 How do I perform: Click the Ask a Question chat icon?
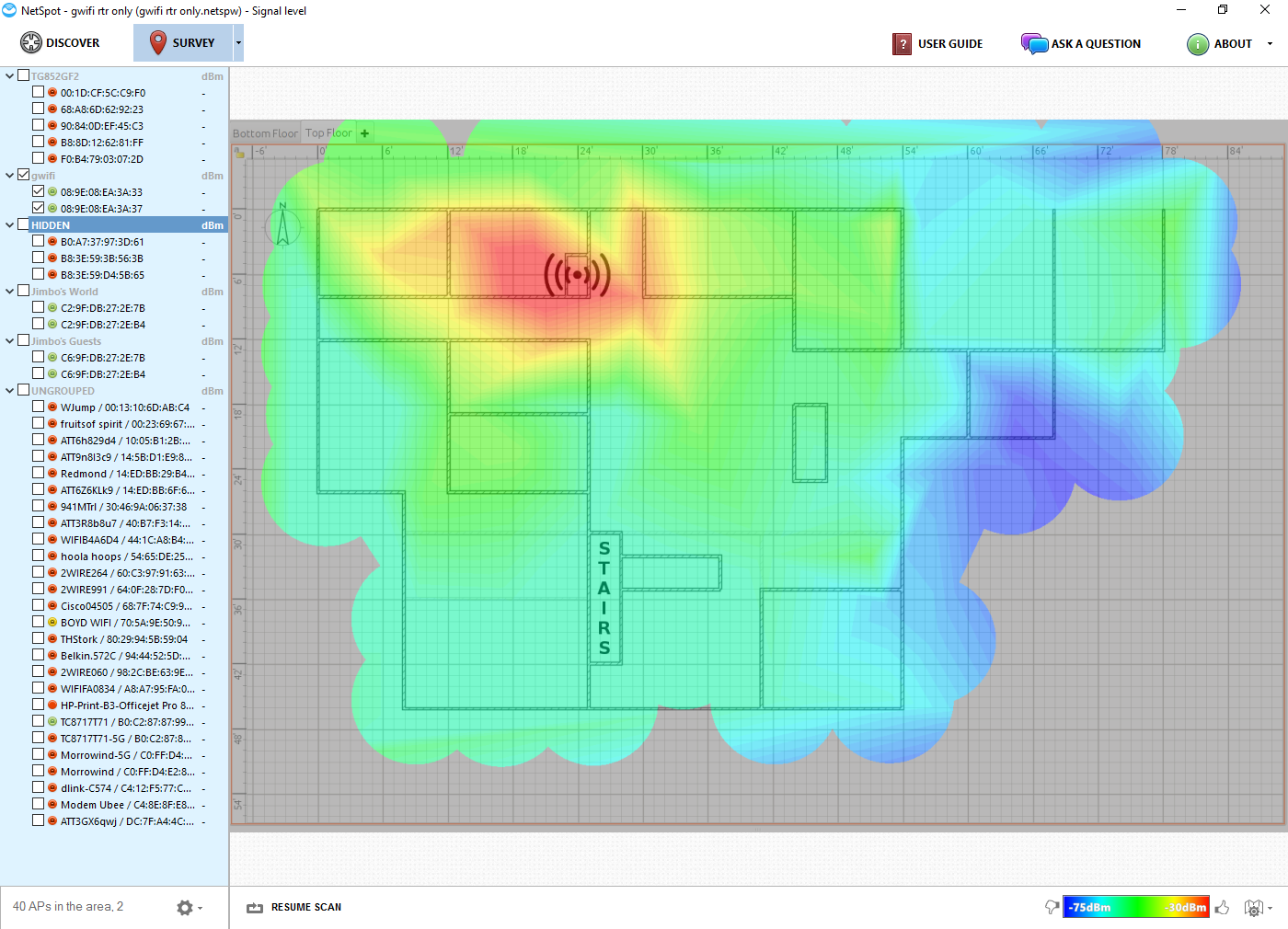pos(1034,43)
